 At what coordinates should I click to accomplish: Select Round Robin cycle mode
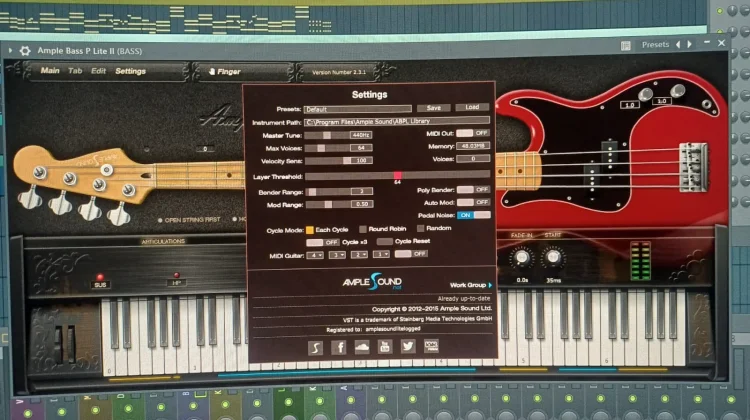point(363,229)
